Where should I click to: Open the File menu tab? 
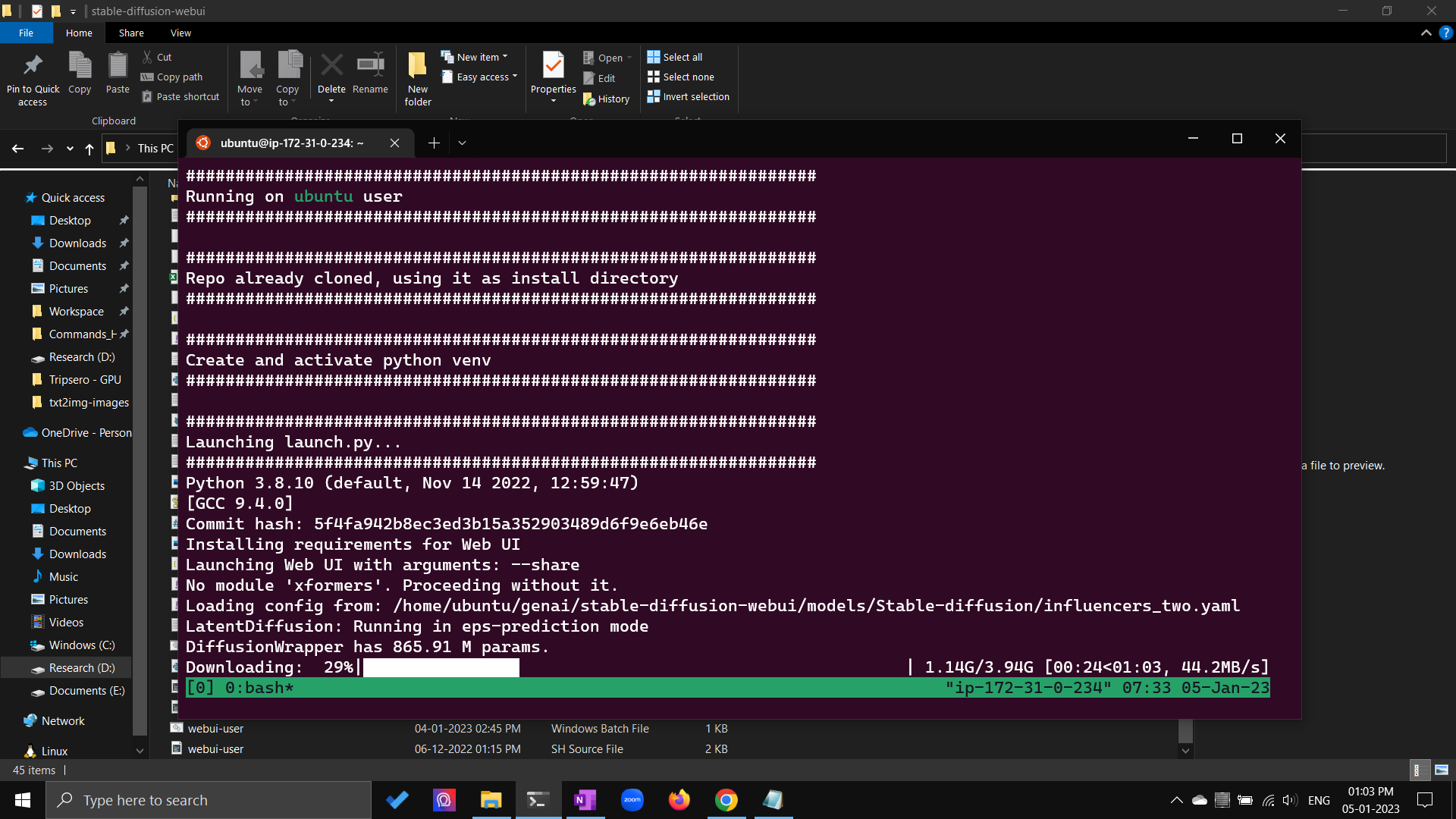26,33
